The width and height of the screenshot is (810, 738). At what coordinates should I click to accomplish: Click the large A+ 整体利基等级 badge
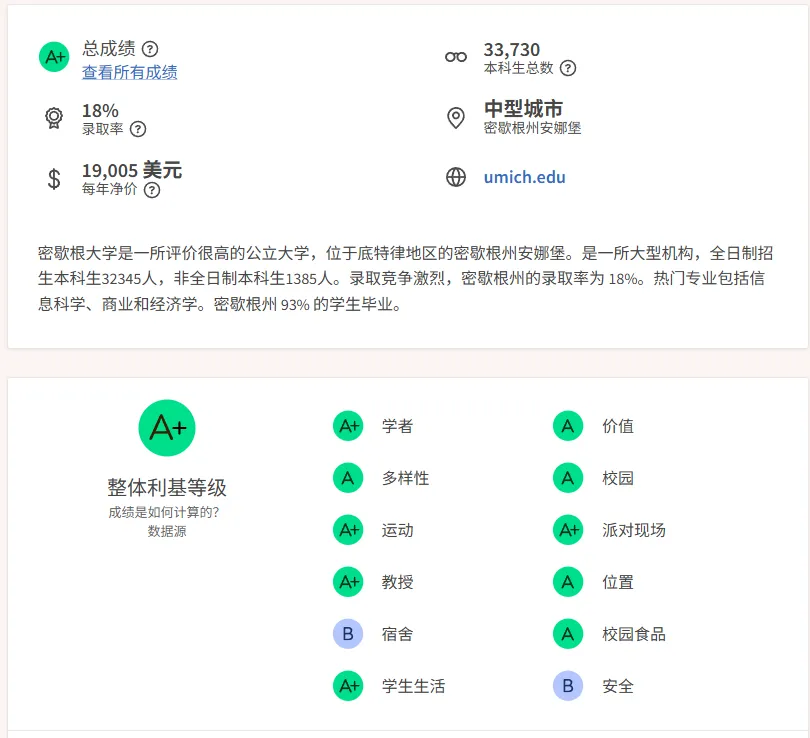(x=167, y=428)
